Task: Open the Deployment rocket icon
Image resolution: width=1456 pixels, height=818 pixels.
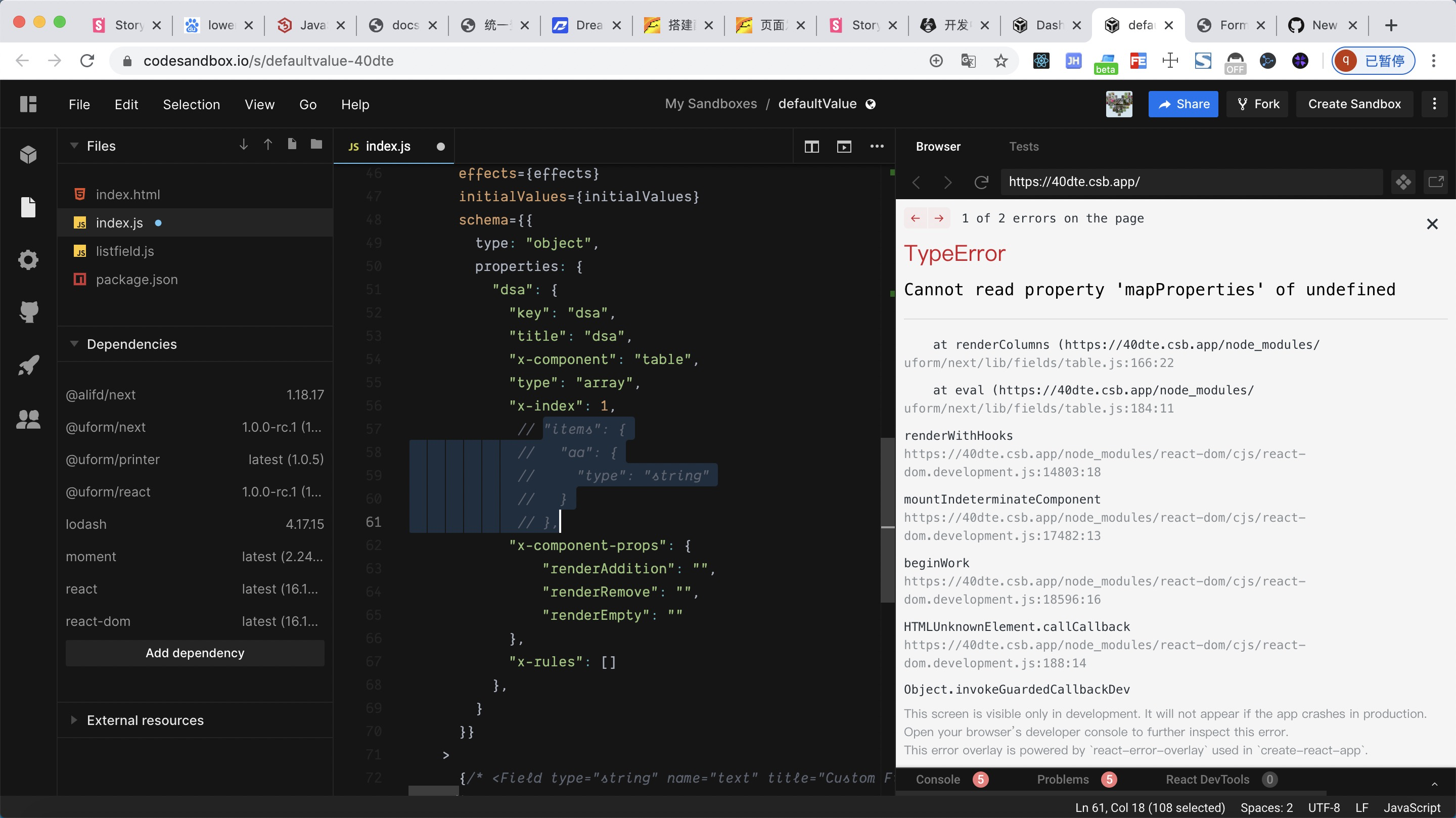Action: (x=28, y=365)
